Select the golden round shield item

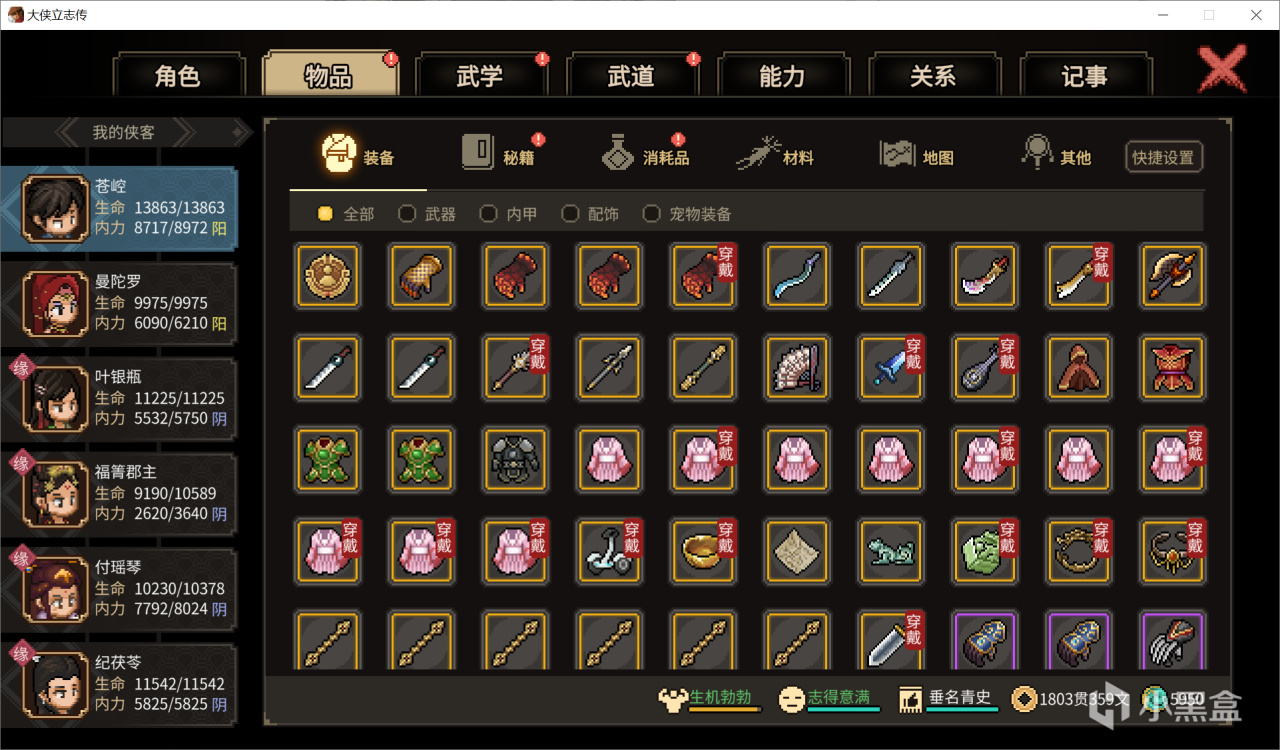(x=328, y=275)
